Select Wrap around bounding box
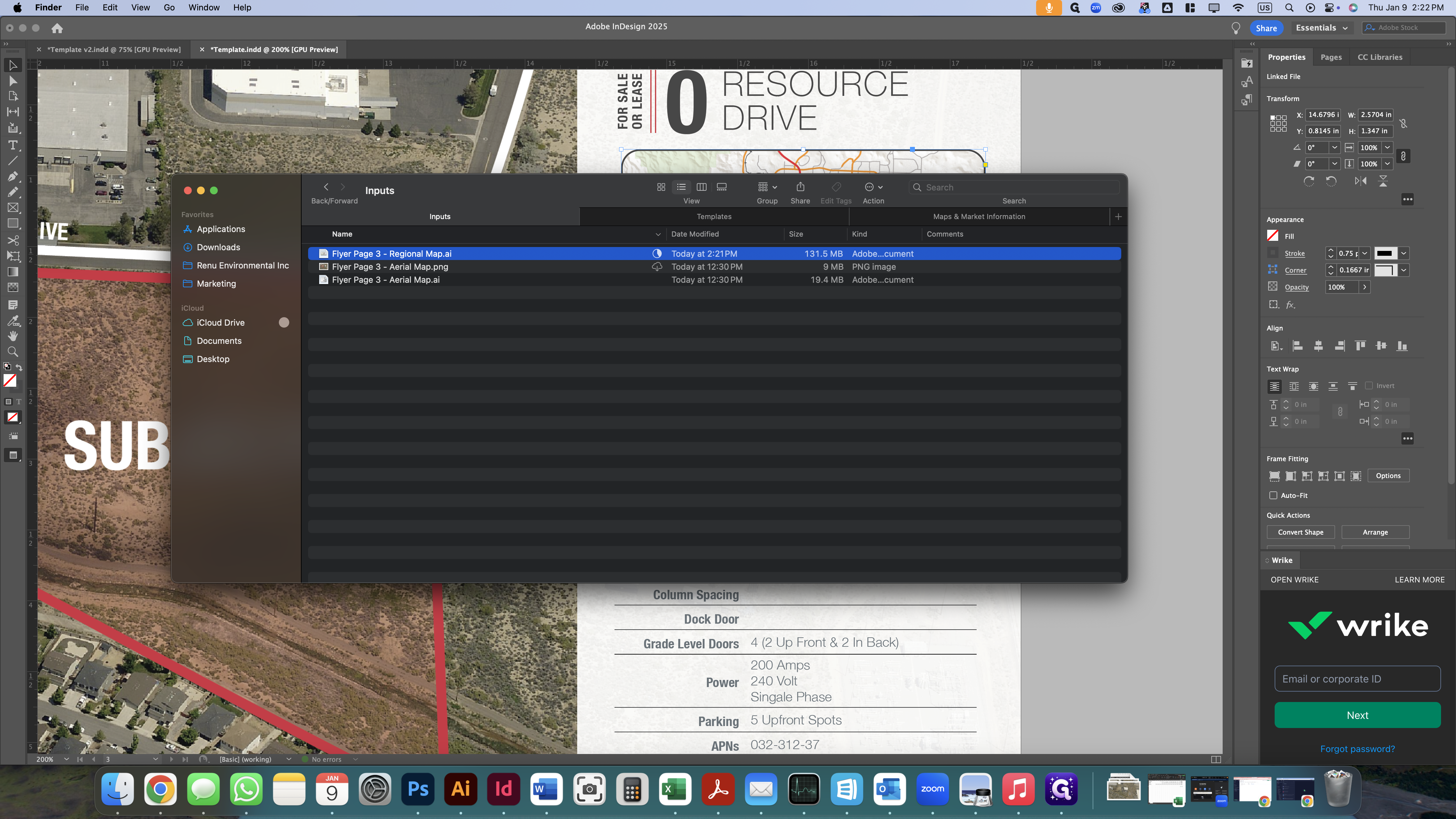The height and width of the screenshot is (819, 1456). [x=1294, y=387]
